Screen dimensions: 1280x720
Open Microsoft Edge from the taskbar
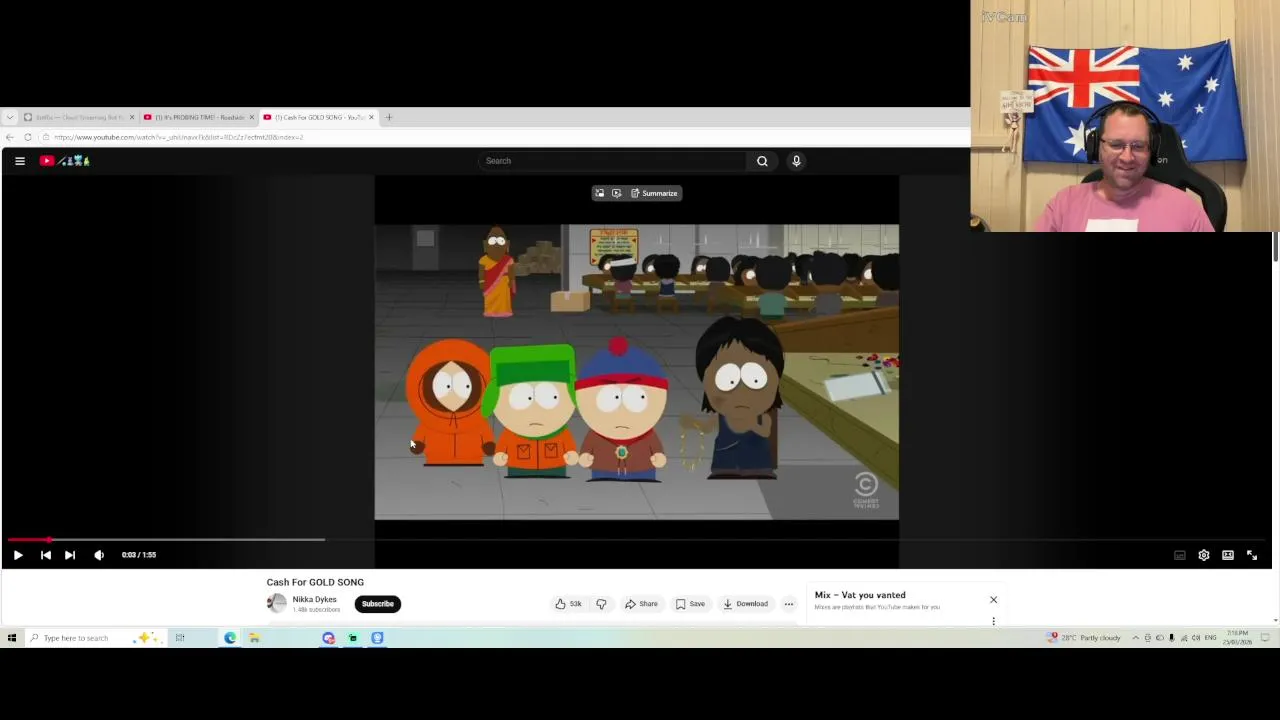click(230, 638)
